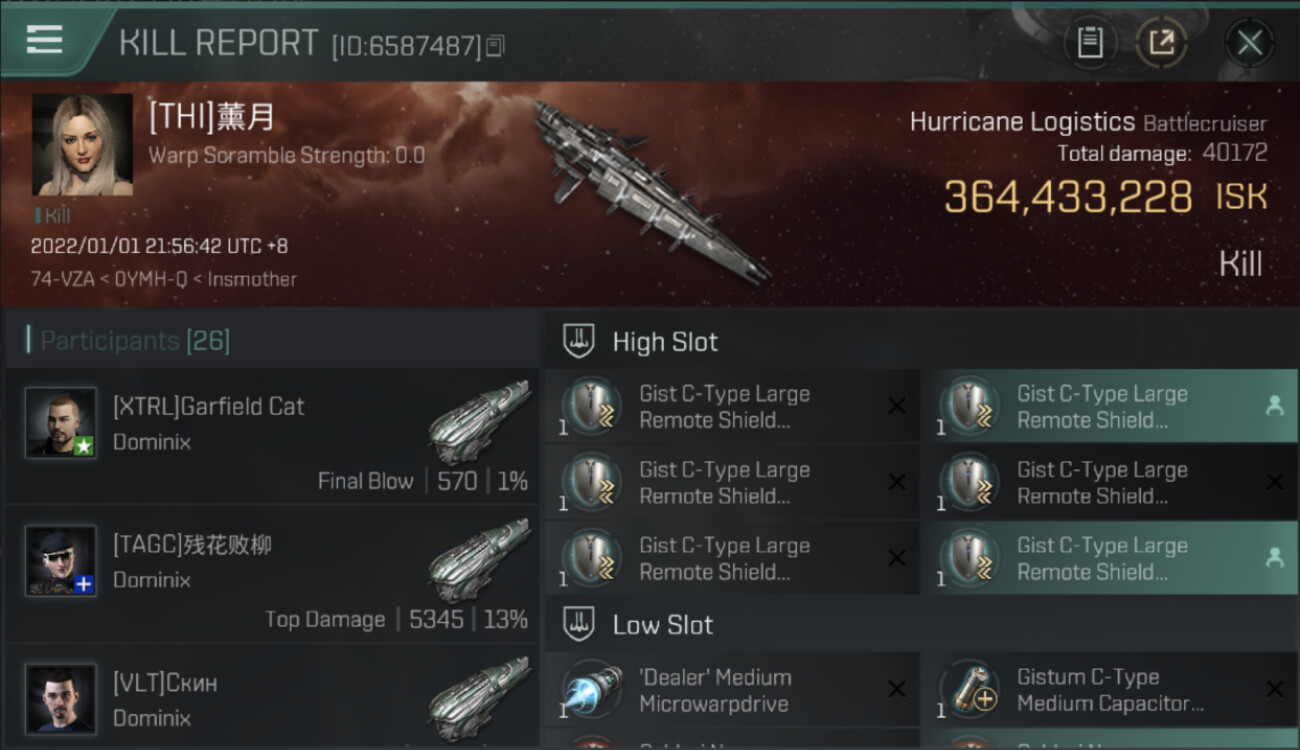View victim portrait of 薰月
The width and height of the screenshot is (1300, 750).
(x=82, y=145)
